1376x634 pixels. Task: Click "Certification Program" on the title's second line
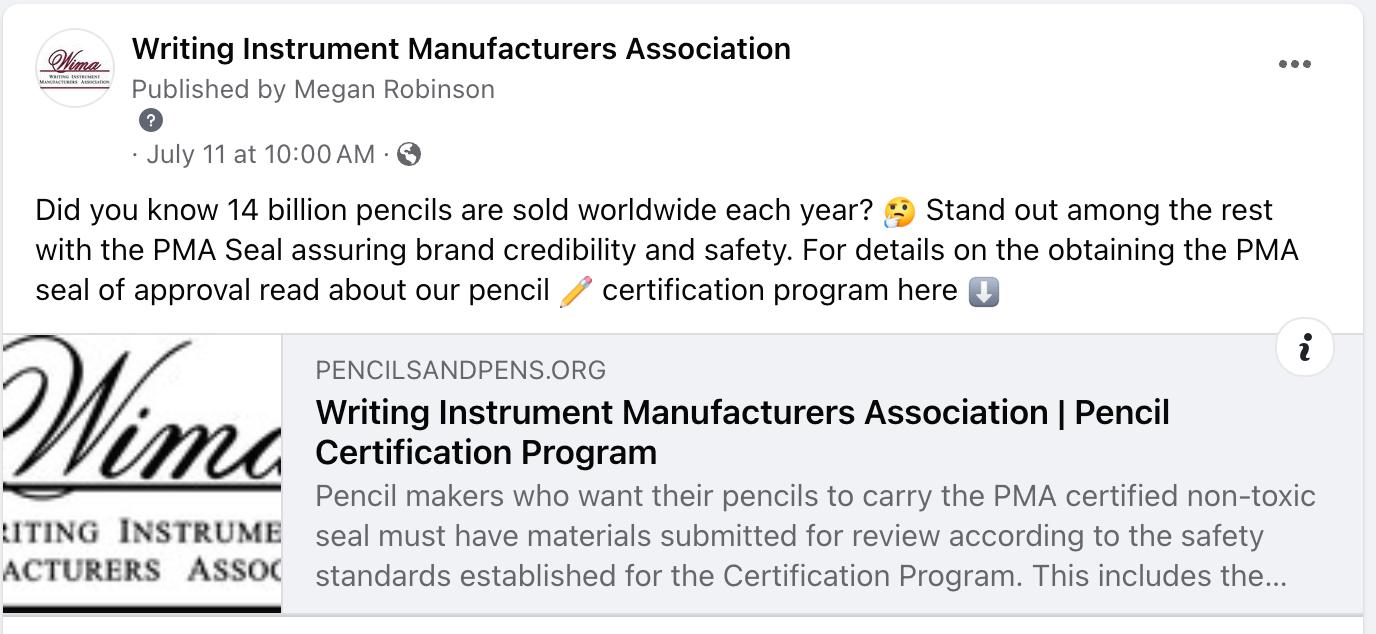point(486,452)
